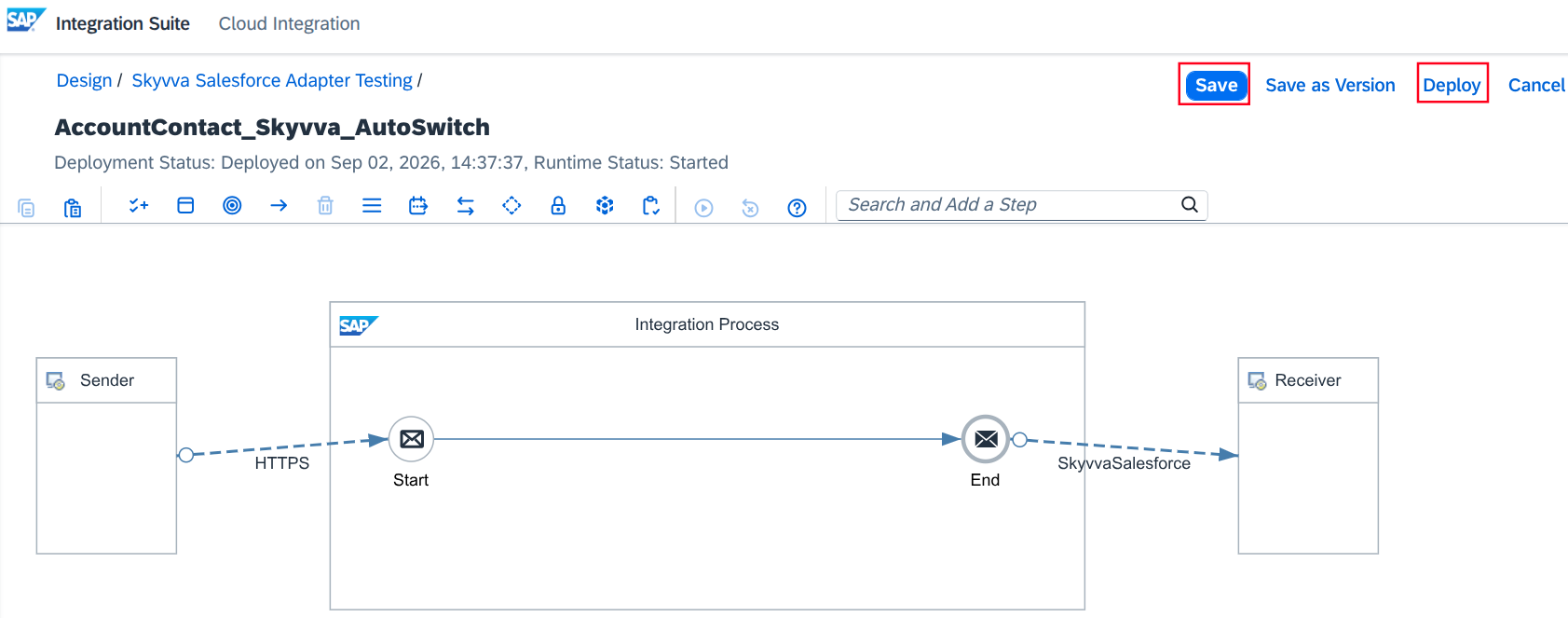Image resolution: width=1568 pixels, height=618 pixels.
Task: Click Save as Version
Action: coord(1329,85)
